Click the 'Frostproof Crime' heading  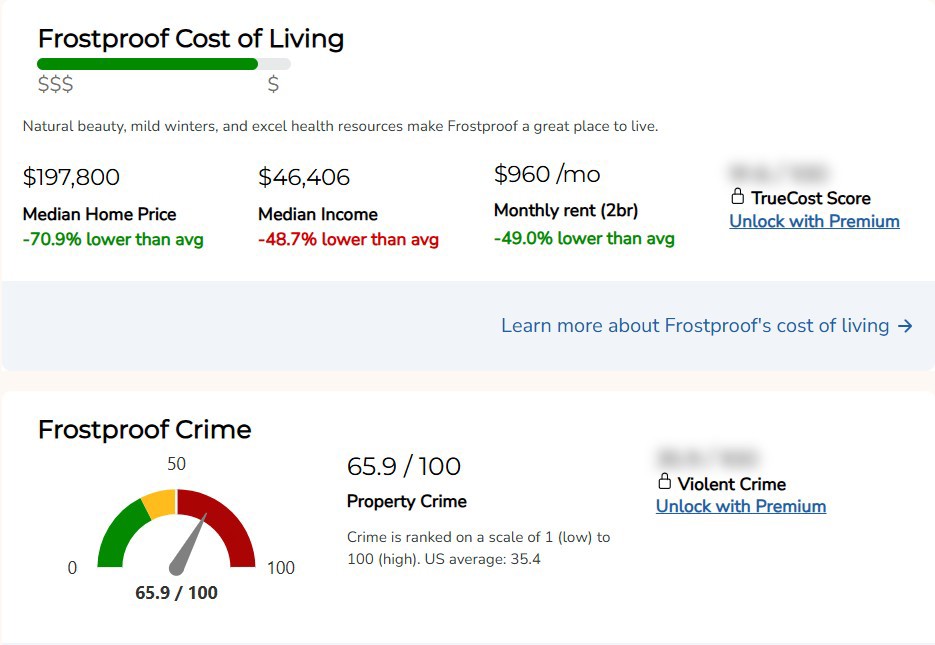click(x=145, y=430)
